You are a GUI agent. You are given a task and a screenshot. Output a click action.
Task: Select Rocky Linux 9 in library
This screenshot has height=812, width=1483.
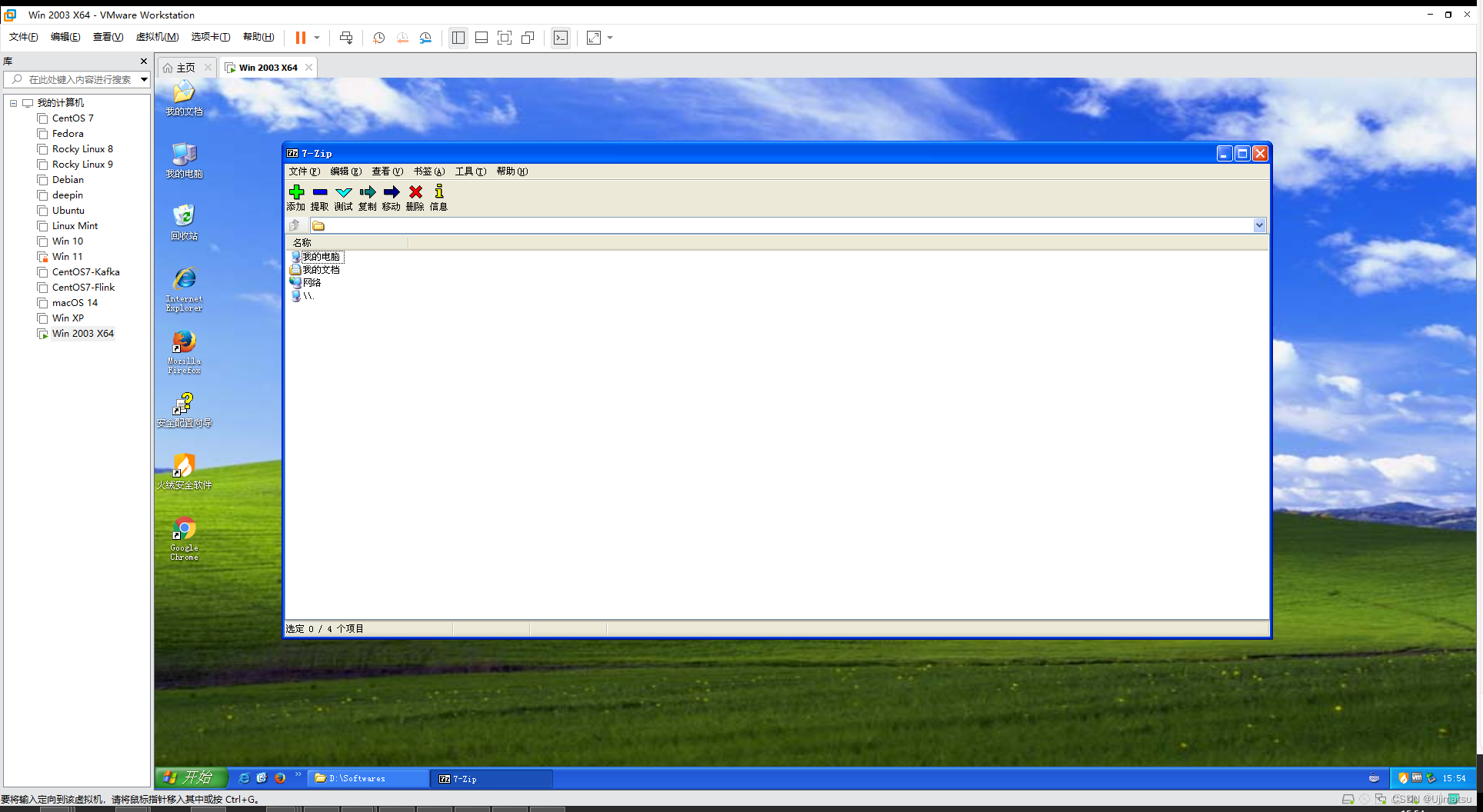pyautogui.click(x=82, y=165)
